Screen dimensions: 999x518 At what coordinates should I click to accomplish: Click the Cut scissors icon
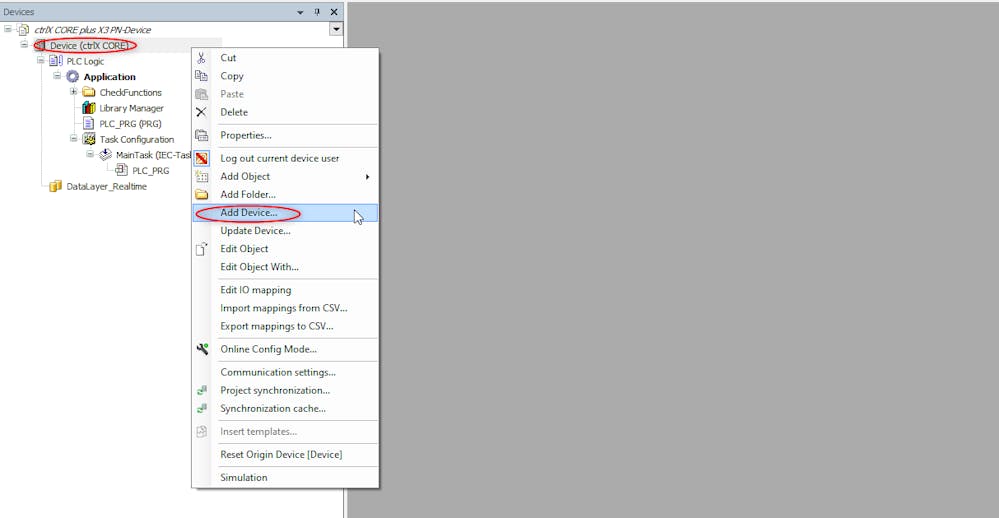(x=201, y=58)
